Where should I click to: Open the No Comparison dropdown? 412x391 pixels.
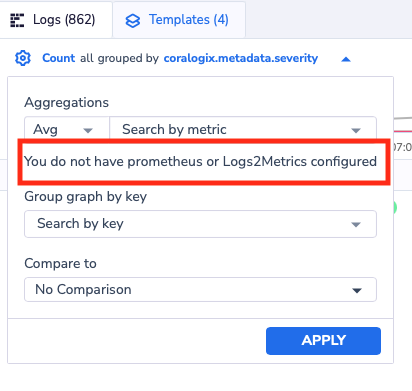click(x=200, y=290)
